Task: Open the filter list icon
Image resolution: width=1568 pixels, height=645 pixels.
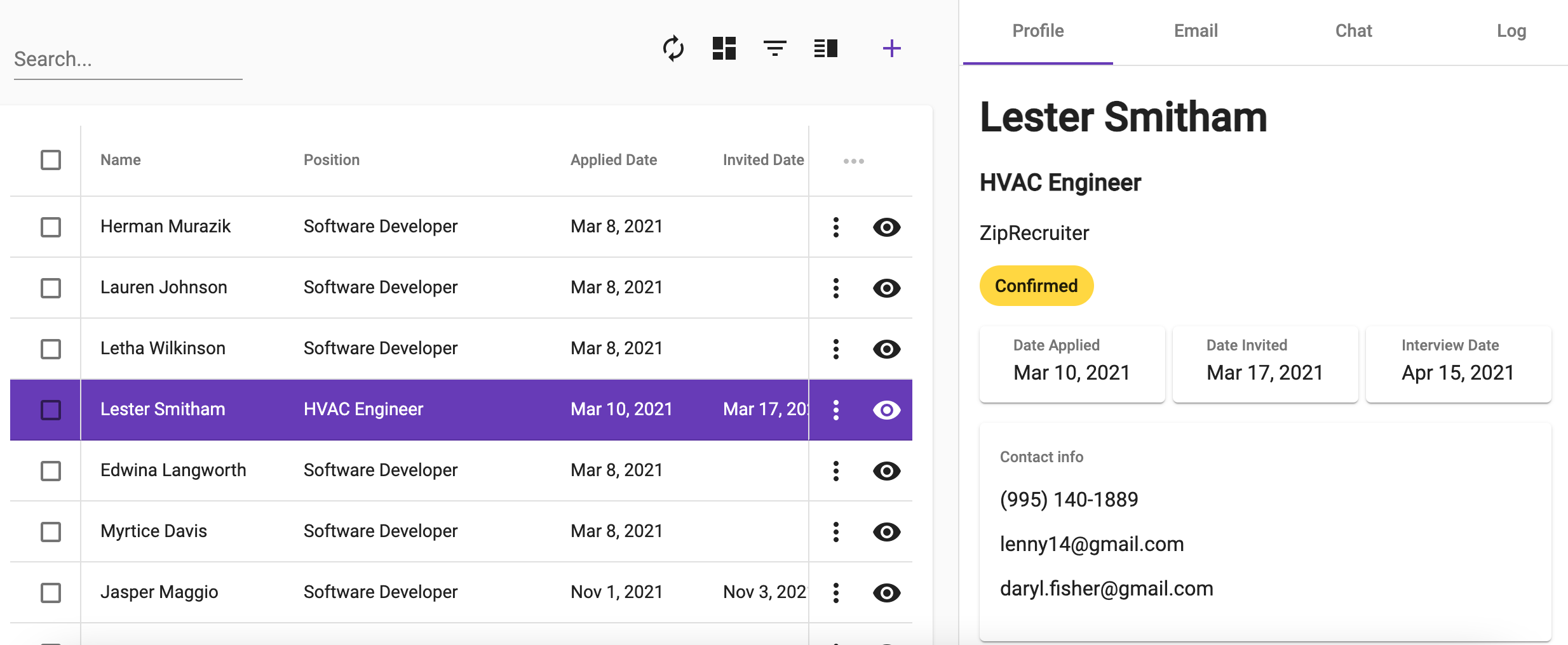Action: 774,48
